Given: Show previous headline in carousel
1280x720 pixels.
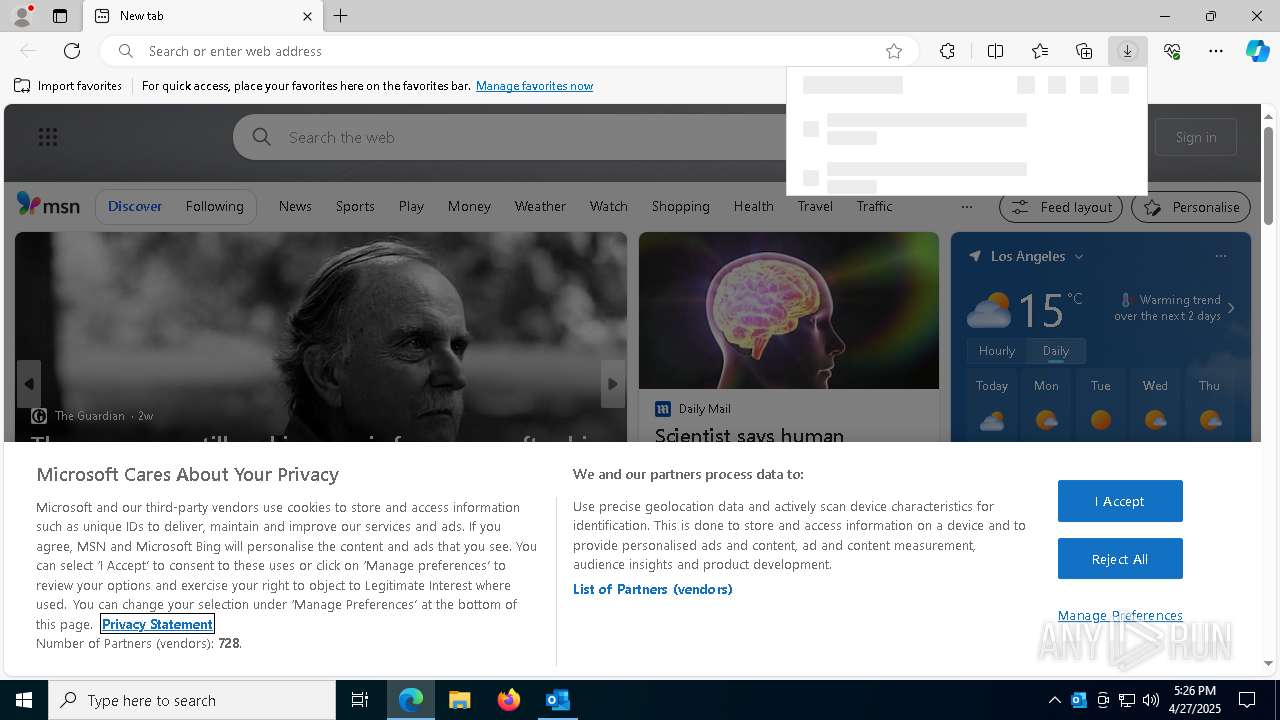Looking at the screenshot, I should (29, 384).
